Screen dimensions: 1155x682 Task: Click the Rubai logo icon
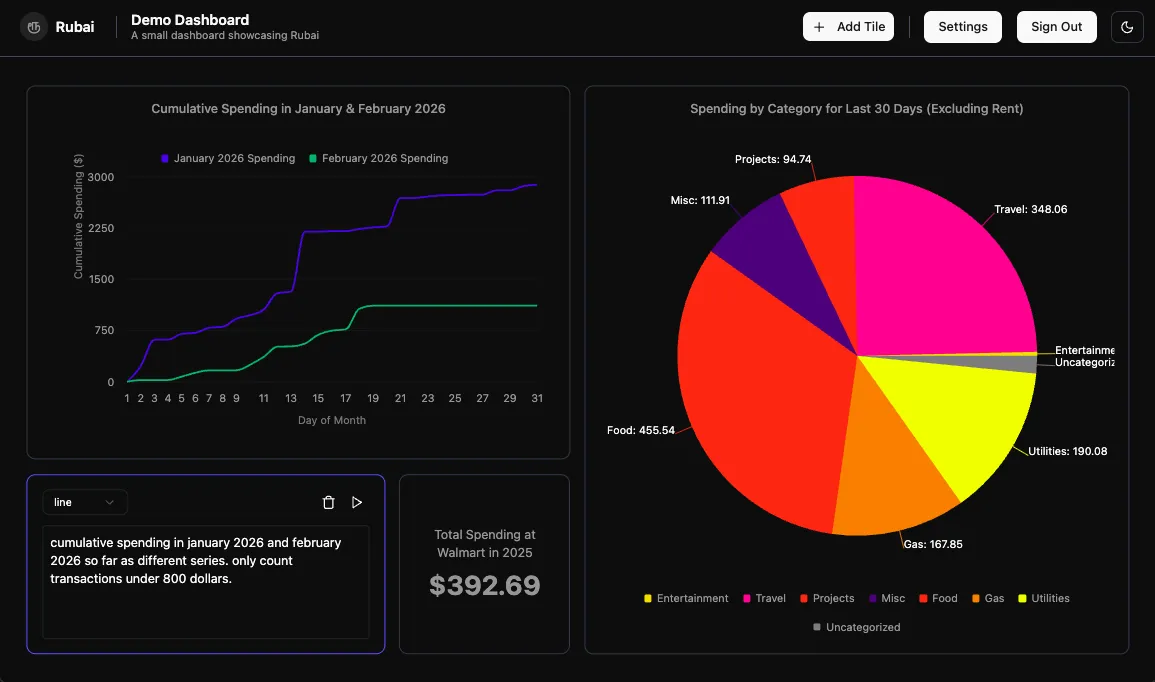point(34,27)
